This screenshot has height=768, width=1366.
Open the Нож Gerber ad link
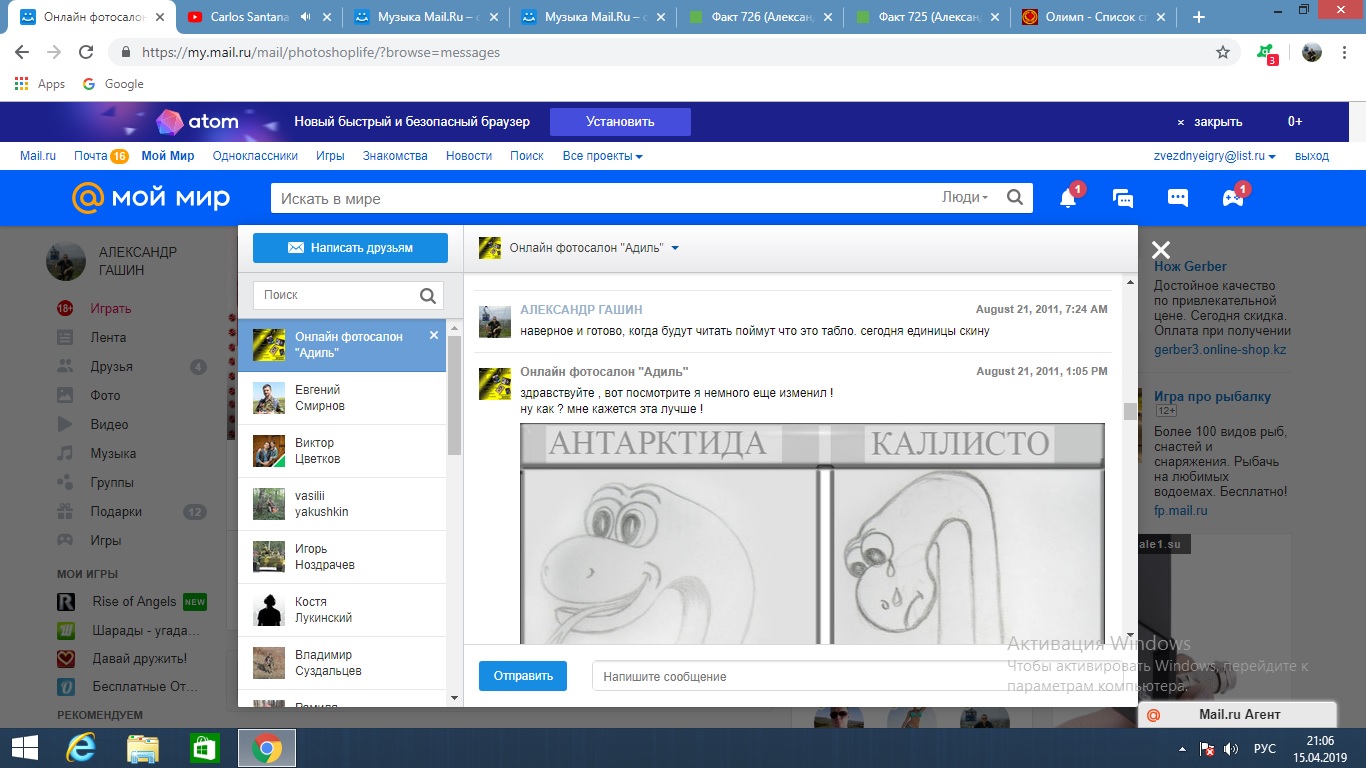[1190, 266]
